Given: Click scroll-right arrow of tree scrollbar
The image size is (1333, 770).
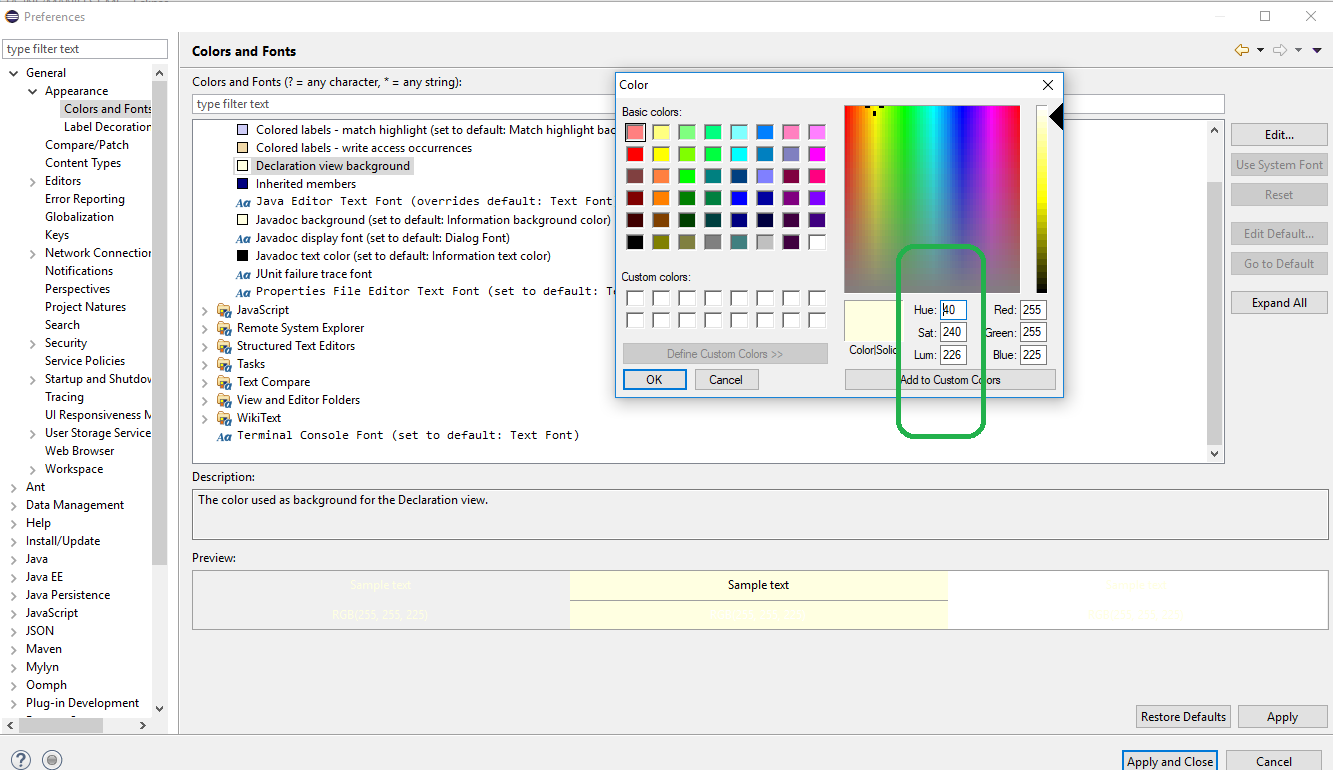Looking at the screenshot, I should [x=143, y=726].
